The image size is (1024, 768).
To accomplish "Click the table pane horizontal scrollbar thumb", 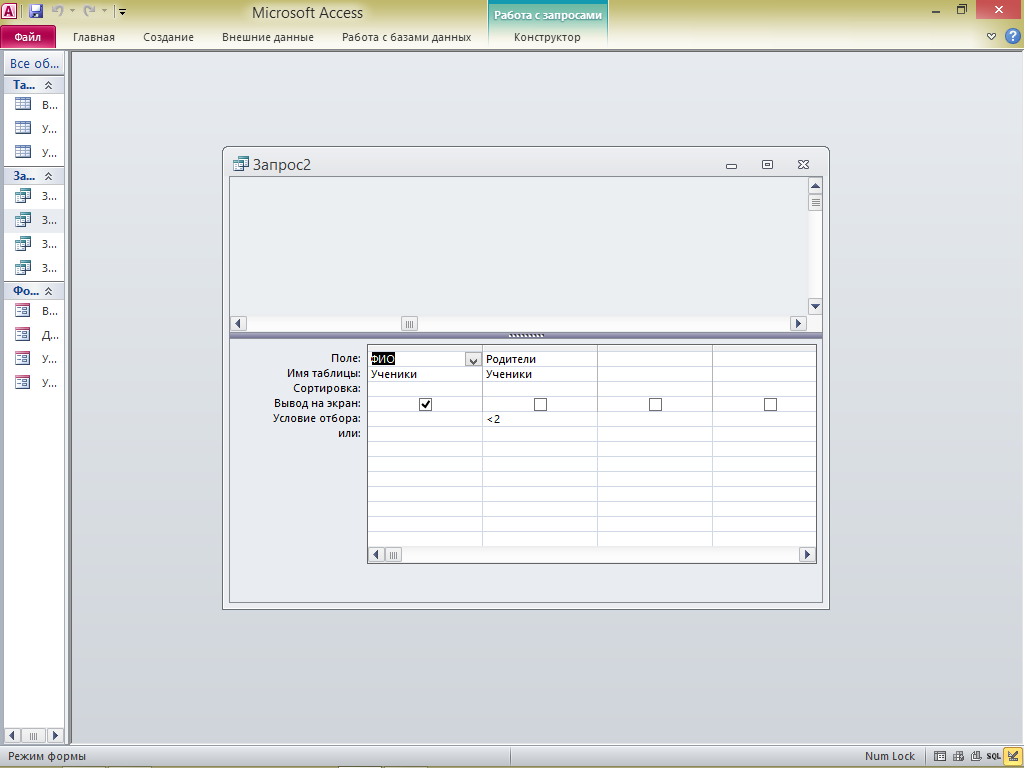I will pyautogui.click(x=409, y=324).
